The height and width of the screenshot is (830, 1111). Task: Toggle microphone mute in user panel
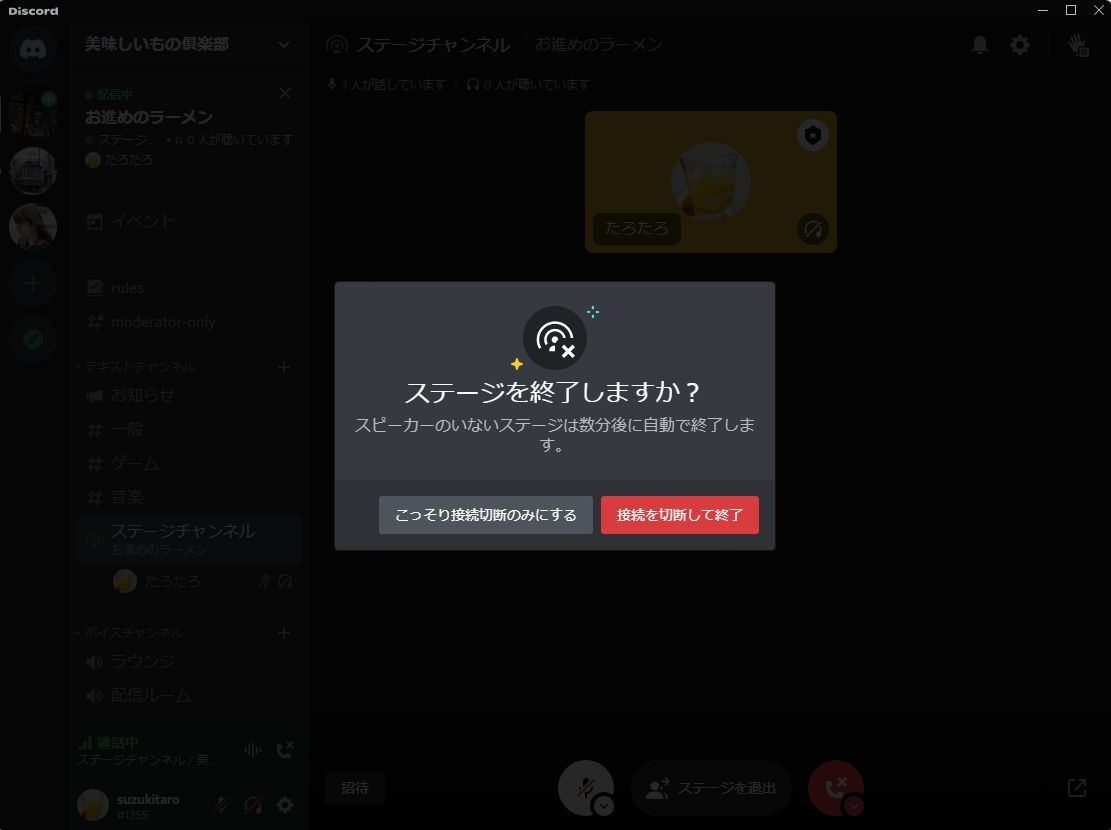point(220,805)
